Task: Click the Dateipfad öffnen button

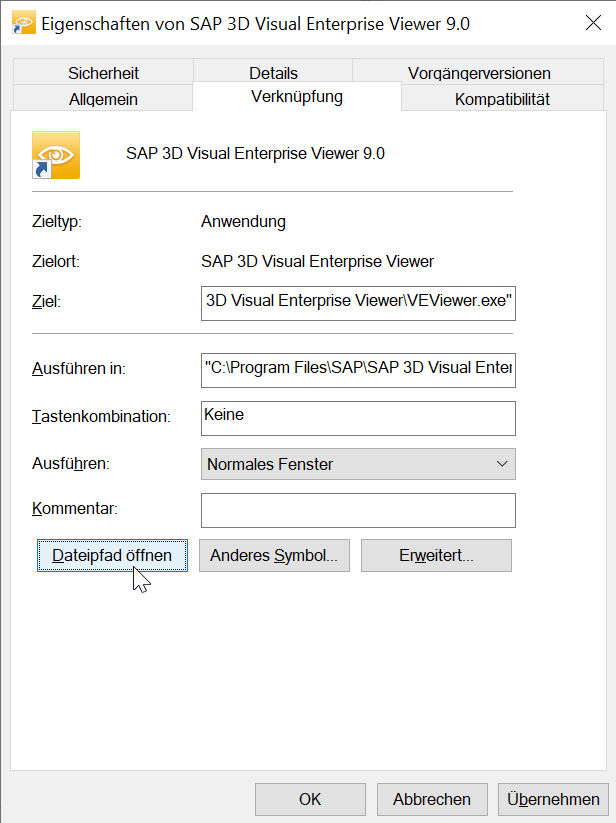Action: [112, 555]
